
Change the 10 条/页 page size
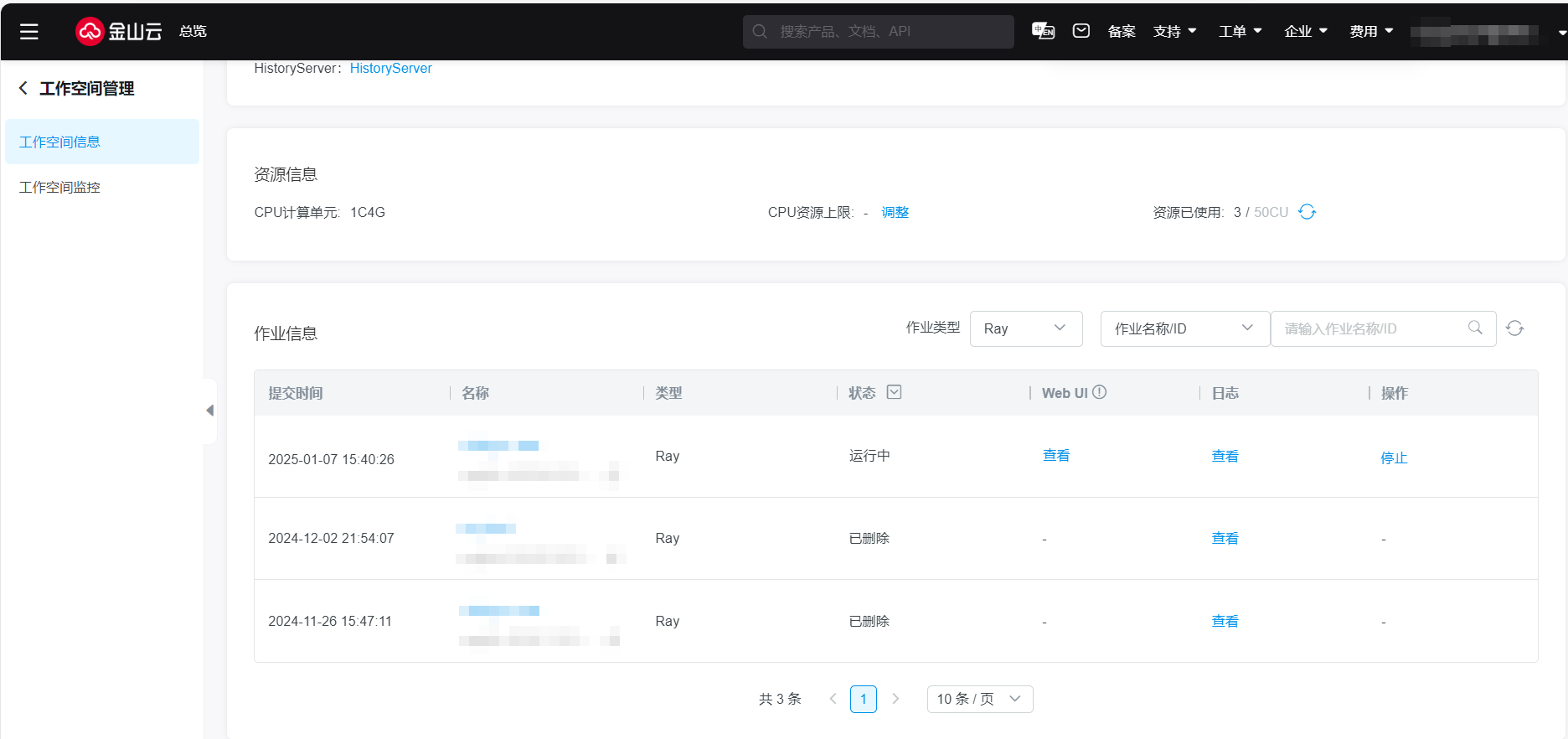coord(979,699)
